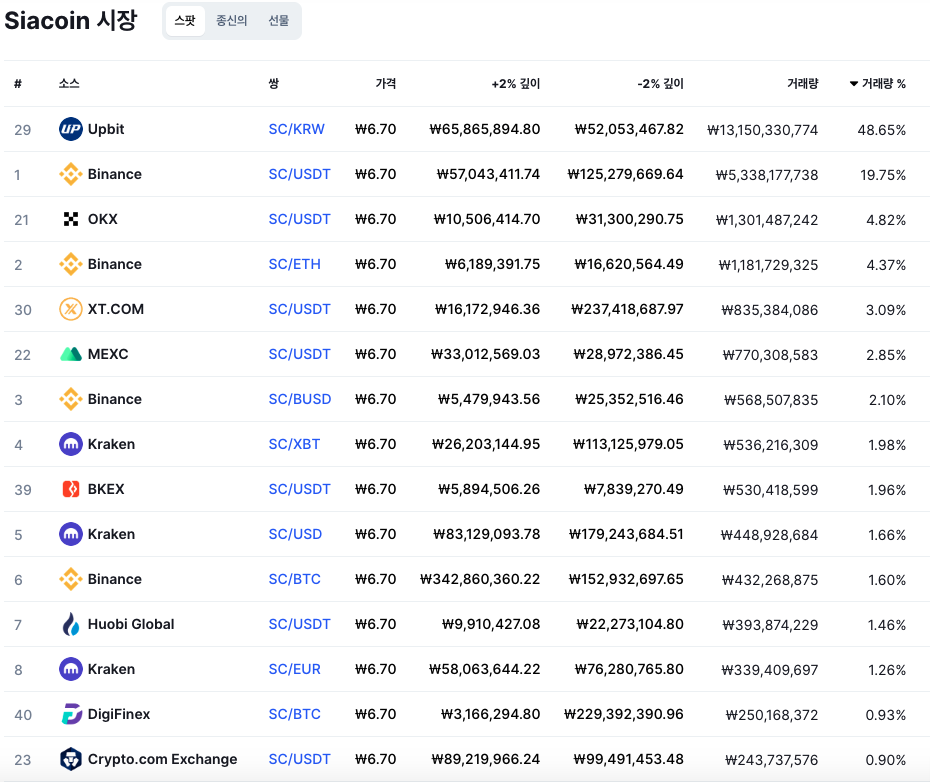Open DigiFinex SC/BTC pair link
The height and width of the screenshot is (782, 930).
[x=294, y=714]
